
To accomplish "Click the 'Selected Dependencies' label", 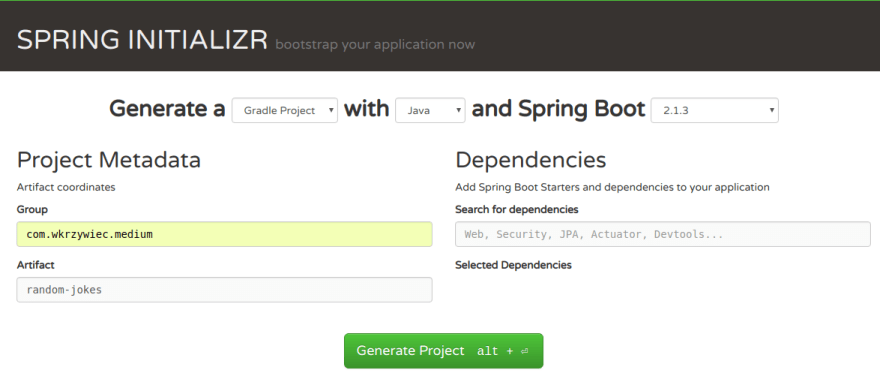I will click(x=513, y=265).
